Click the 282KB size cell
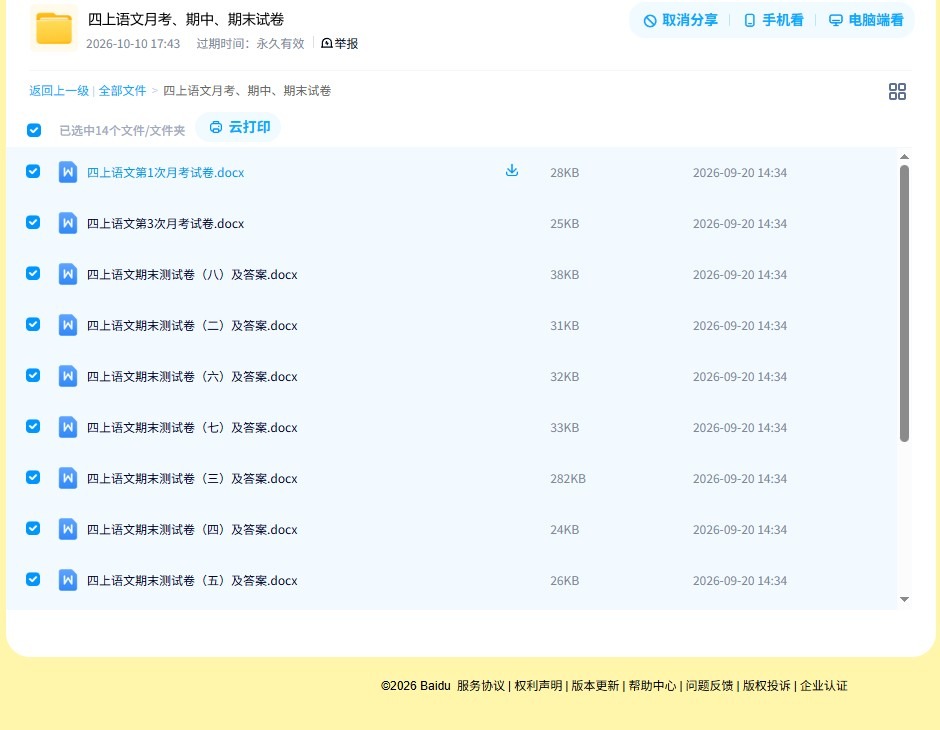This screenshot has height=730, width=940. pos(568,478)
